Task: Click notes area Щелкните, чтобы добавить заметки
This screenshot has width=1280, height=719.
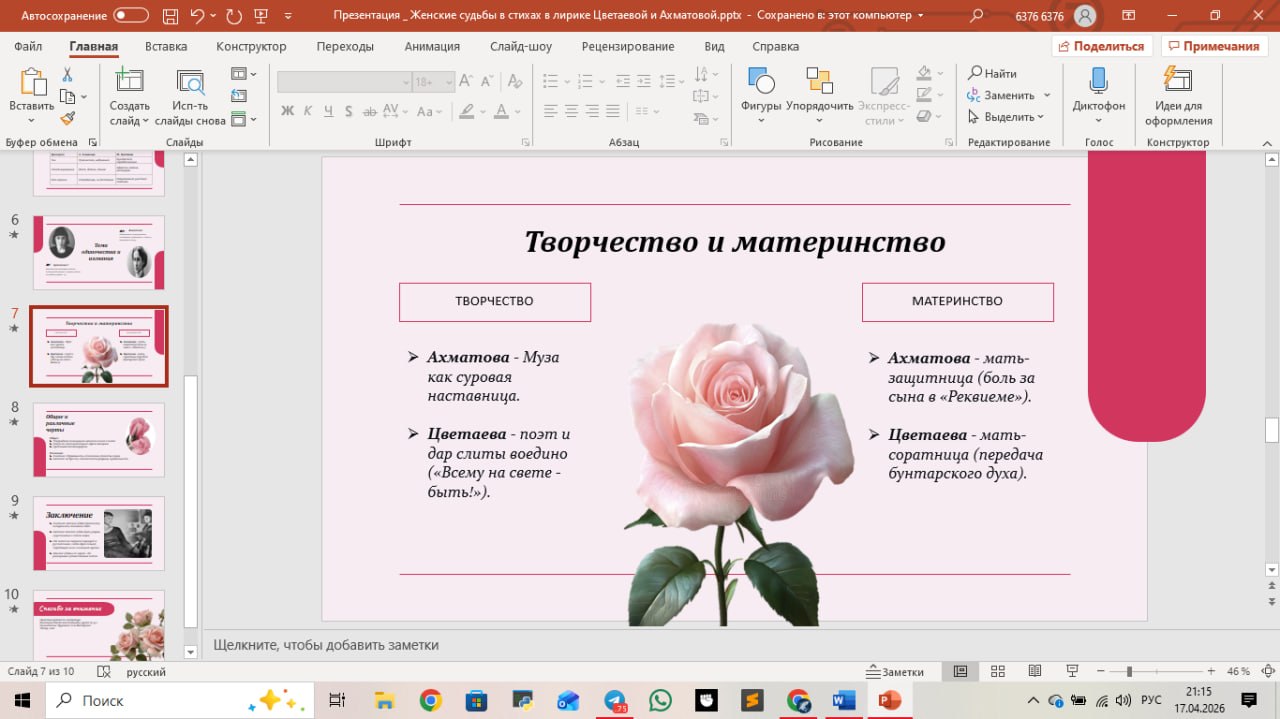Action: [326, 645]
